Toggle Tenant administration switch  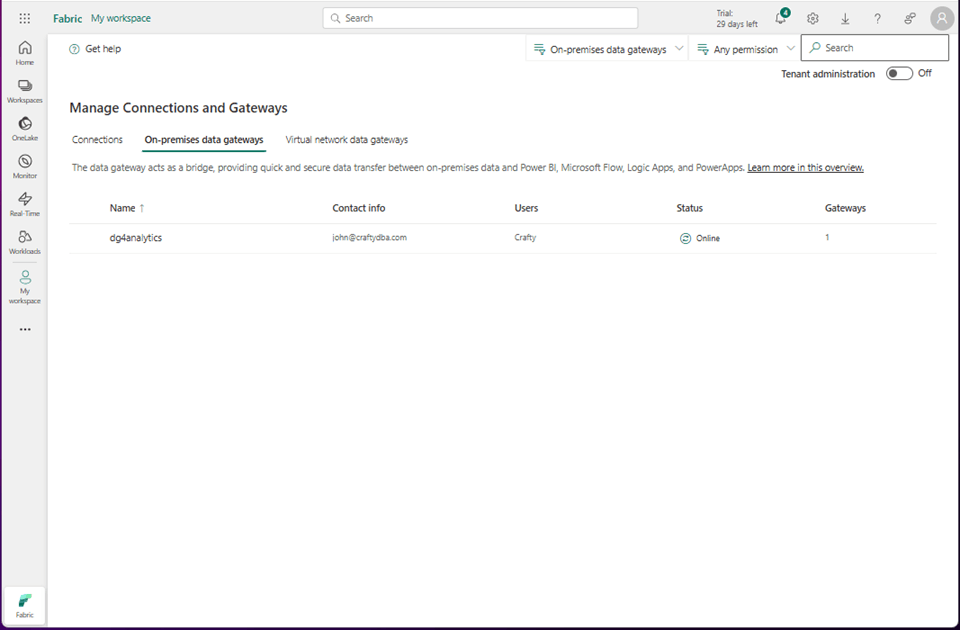tap(899, 73)
